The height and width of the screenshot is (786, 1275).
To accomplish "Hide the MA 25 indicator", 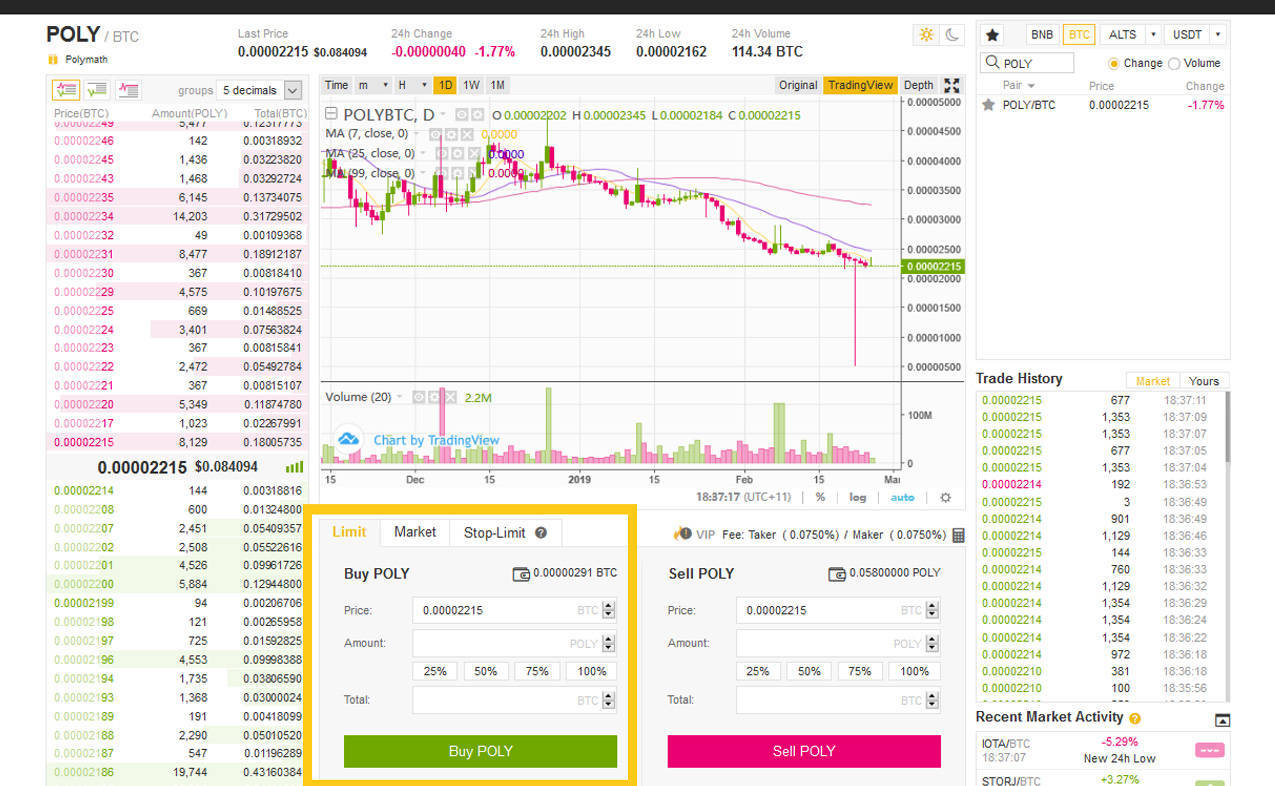I will tap(443, 154).
